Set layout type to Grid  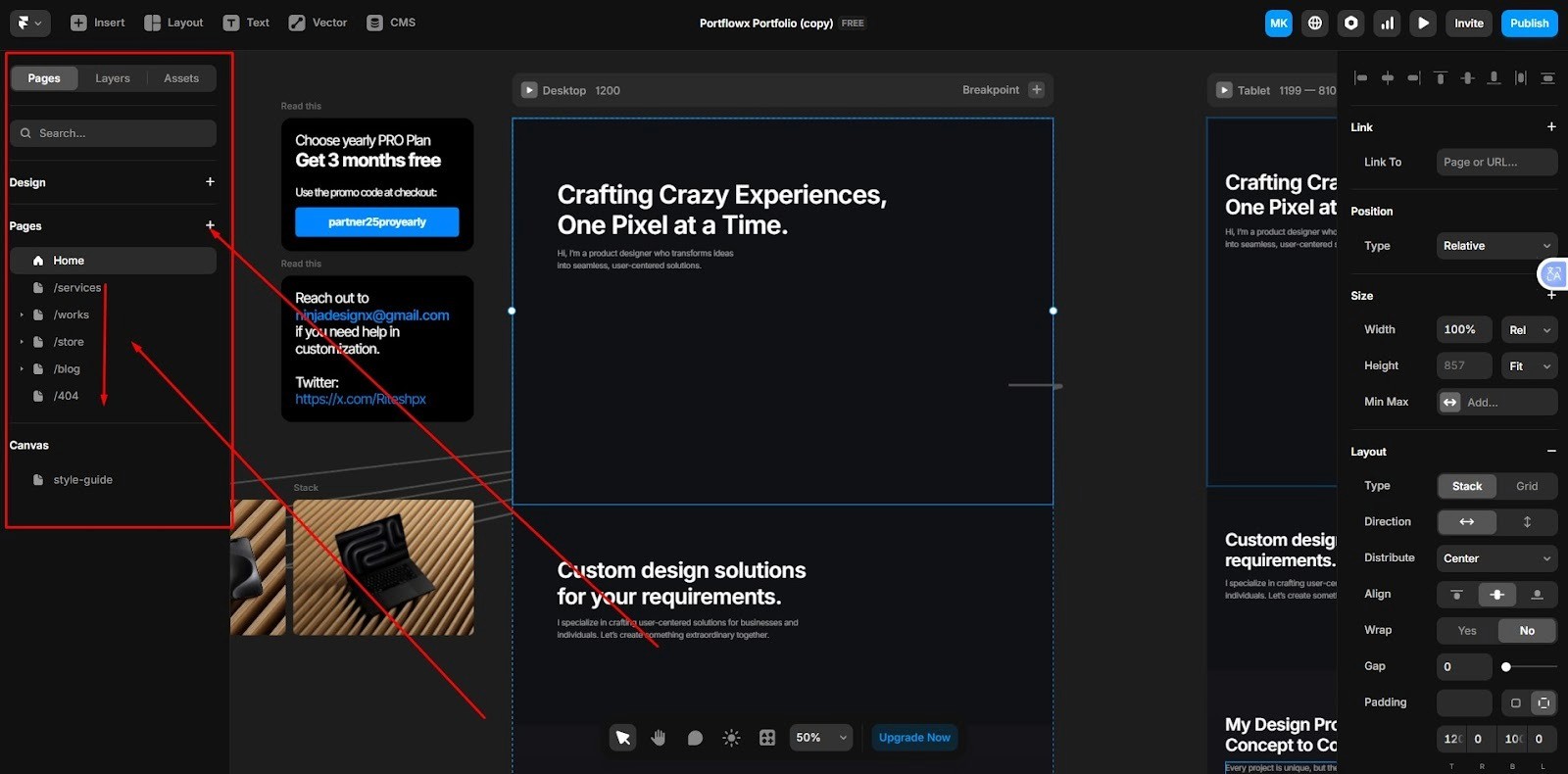(1527, 486)
